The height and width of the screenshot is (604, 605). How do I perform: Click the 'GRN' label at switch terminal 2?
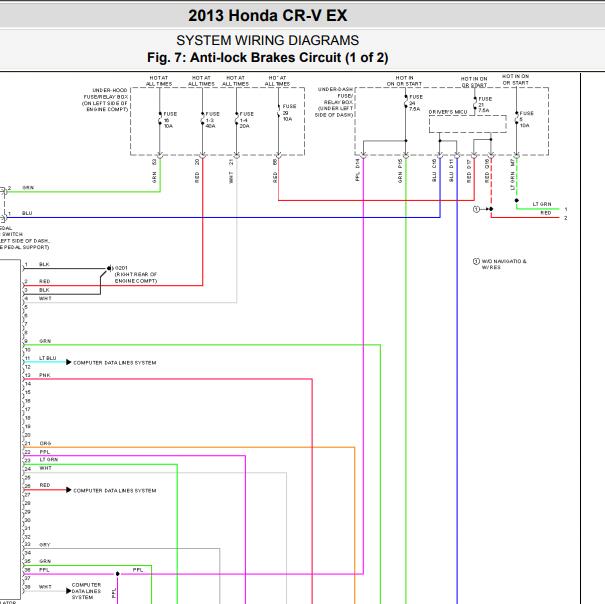pos(28,188)
